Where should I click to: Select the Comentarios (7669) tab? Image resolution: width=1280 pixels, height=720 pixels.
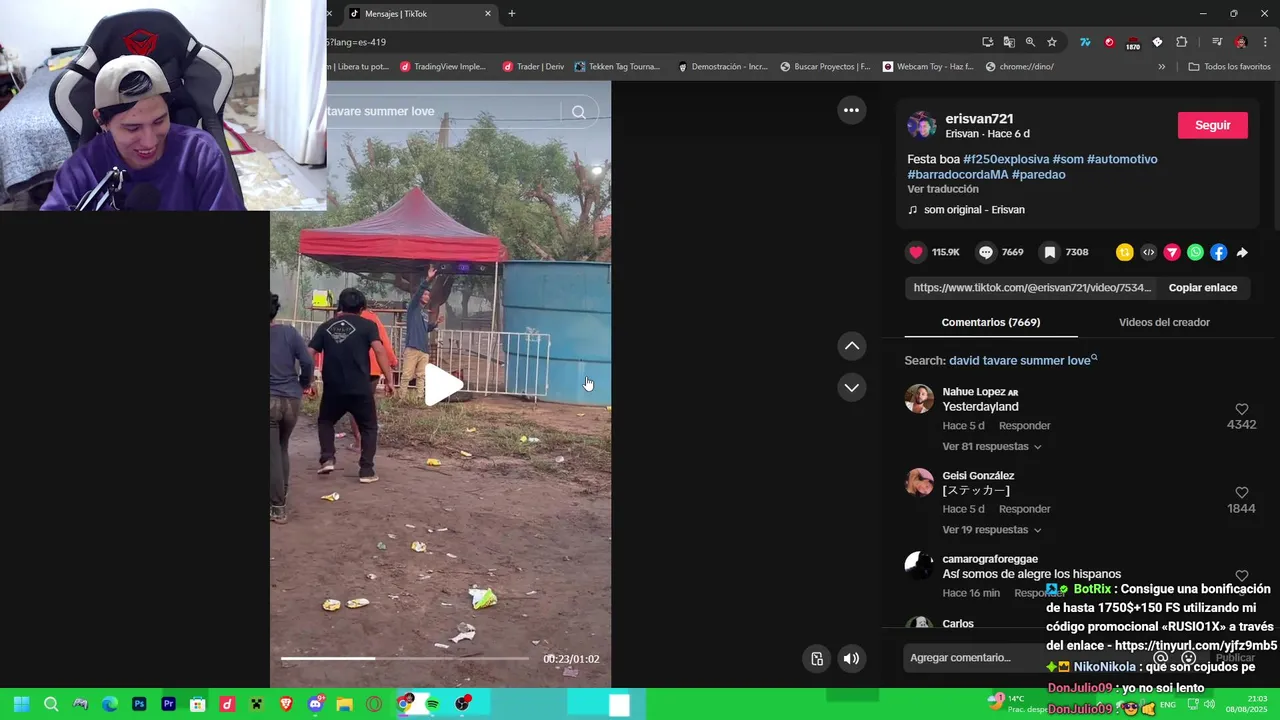click(x=991, y=322)
